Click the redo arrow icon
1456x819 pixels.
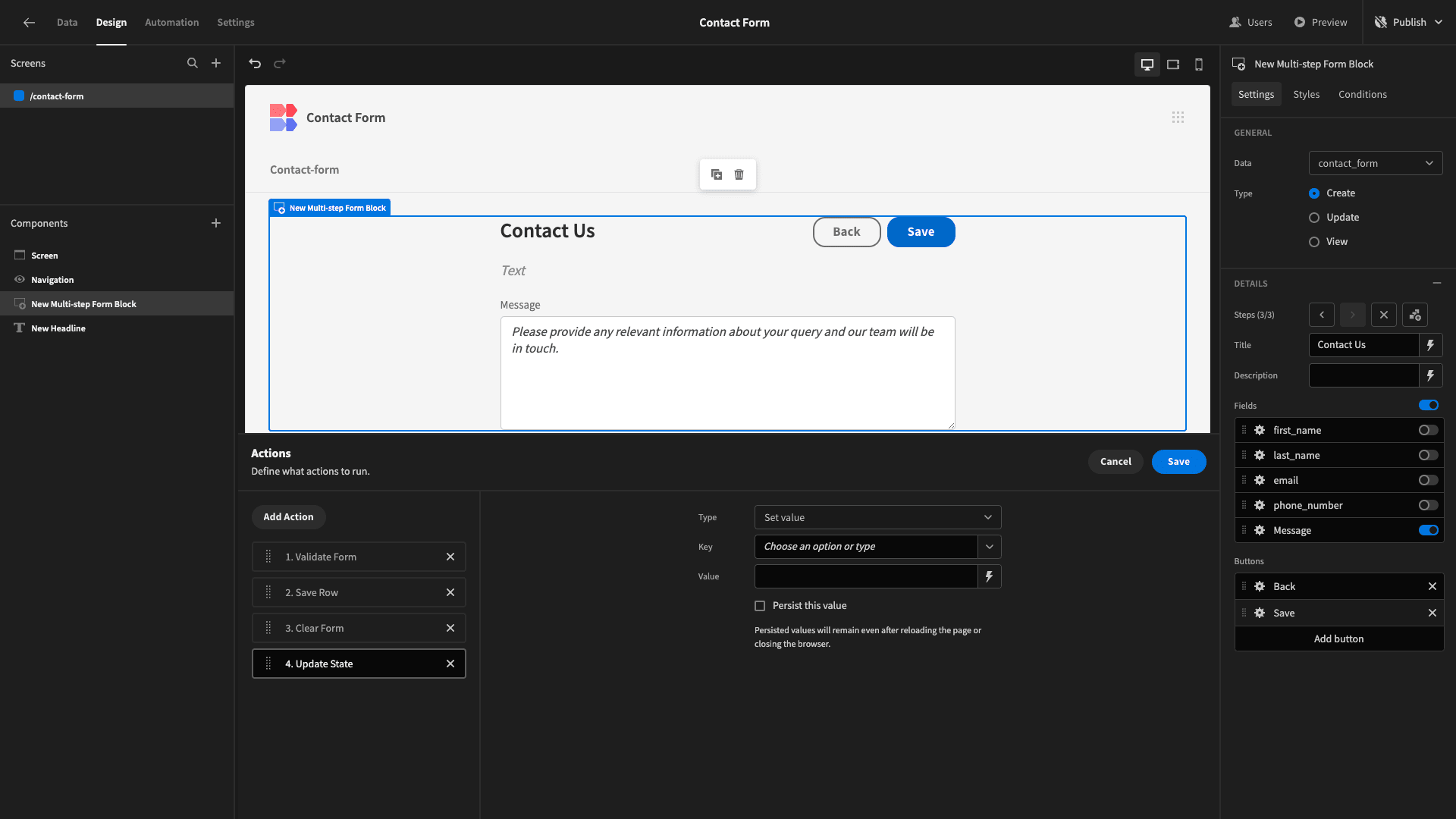click(280, 63)
